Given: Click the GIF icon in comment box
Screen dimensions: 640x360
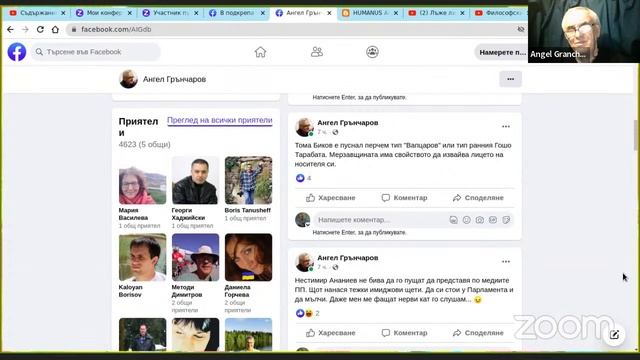Looking at the screenshot, I should pos(493,220).
